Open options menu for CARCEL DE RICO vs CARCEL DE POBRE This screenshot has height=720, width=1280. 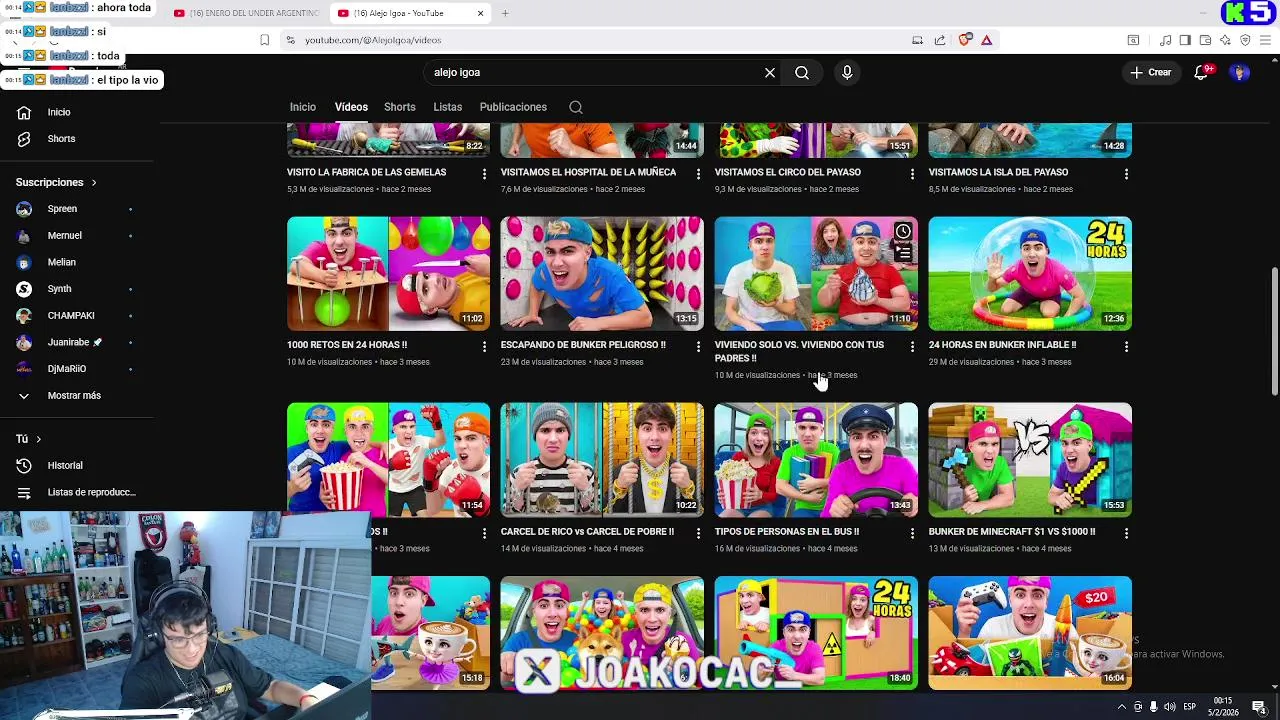pos(698,534)
